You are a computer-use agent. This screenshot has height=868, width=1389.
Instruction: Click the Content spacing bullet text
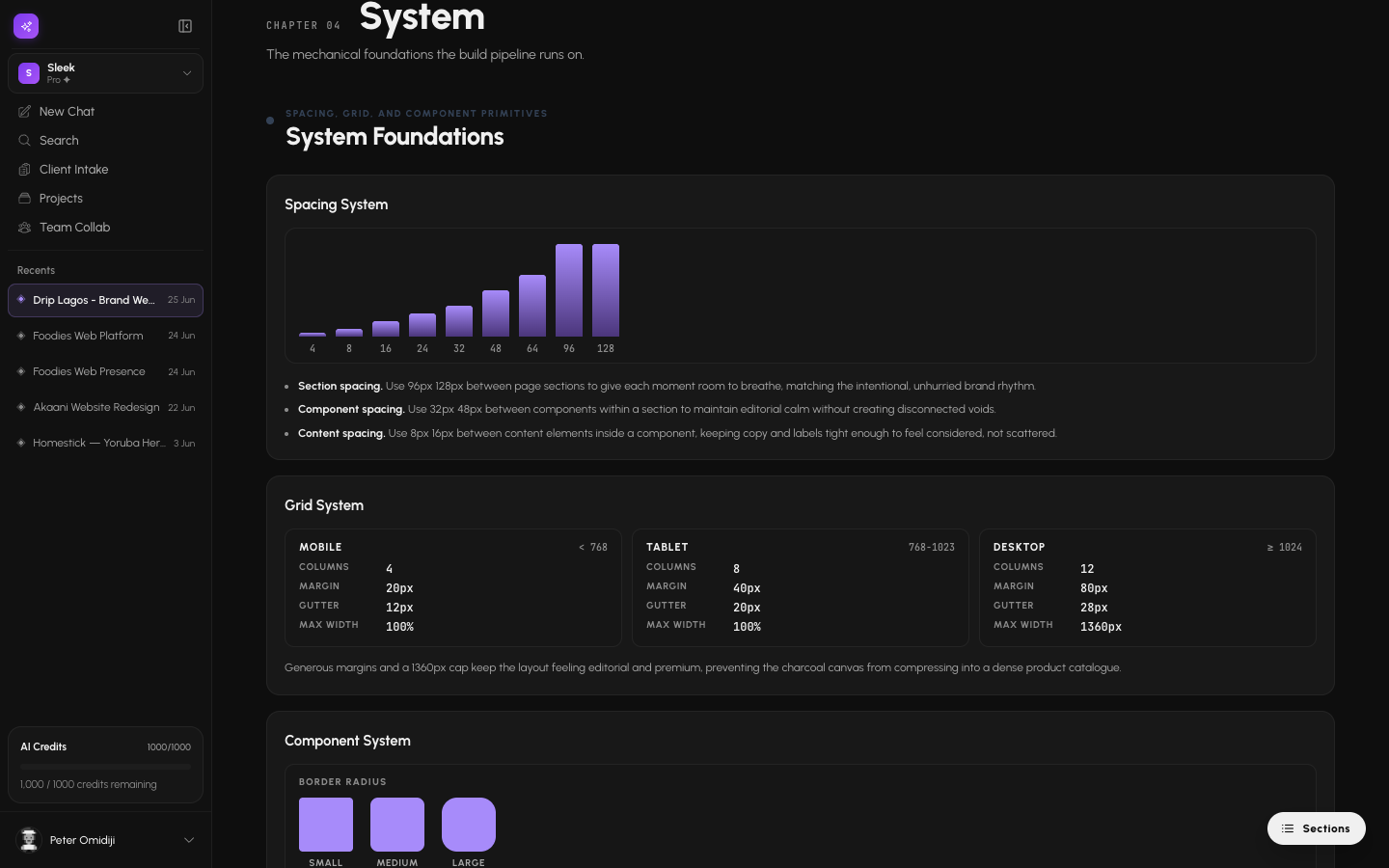point(677,433)
